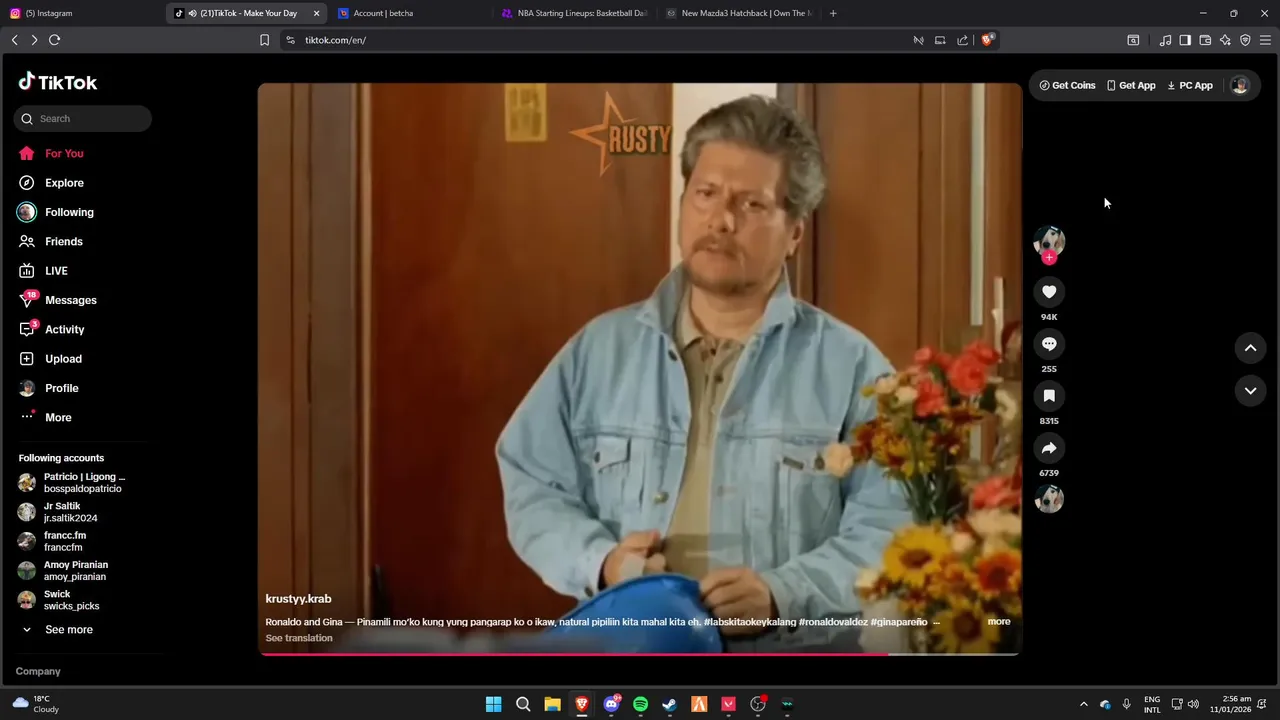
Task: Open a new browser tab
Action: pyautogui.click(x=833, y=13)
